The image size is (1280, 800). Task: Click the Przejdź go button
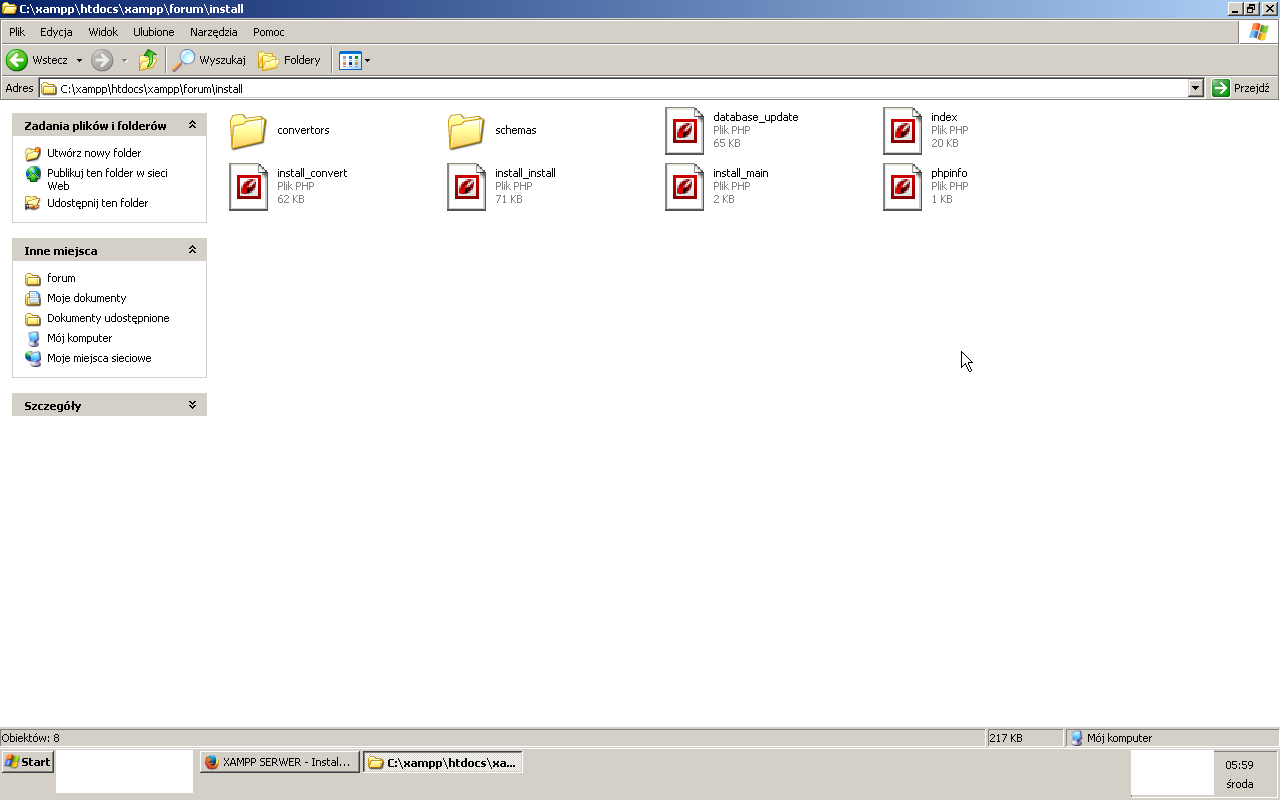(1241, 88)
